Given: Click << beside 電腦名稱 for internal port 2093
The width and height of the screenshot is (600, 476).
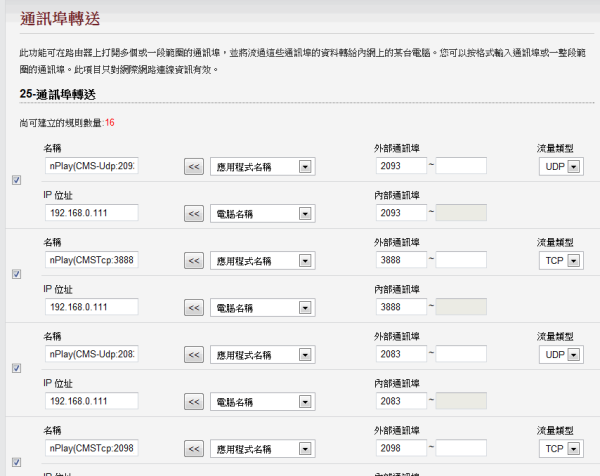Looking at the screenshot, I should pos(194,214).
